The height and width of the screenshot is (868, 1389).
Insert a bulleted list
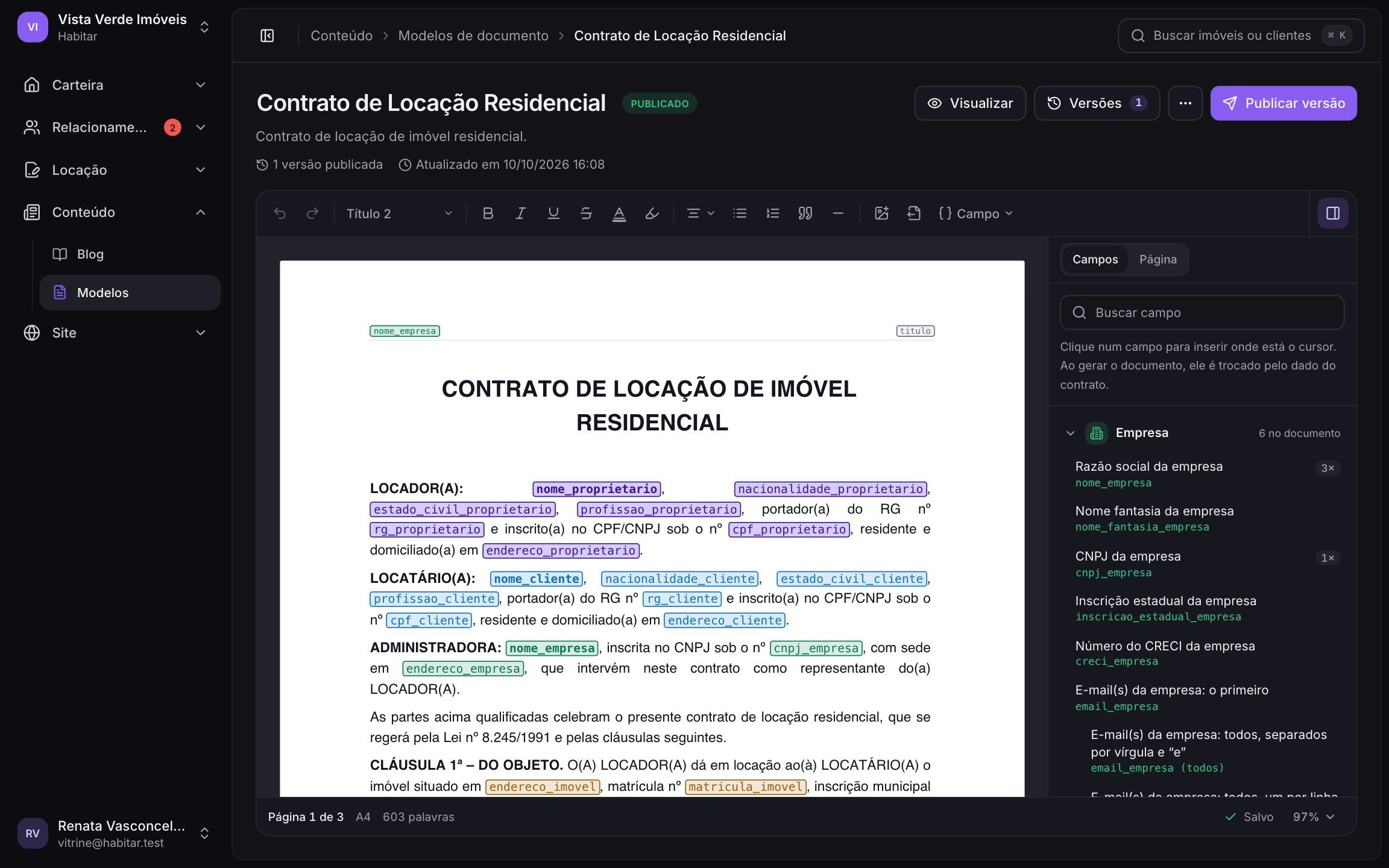(740, 213)
